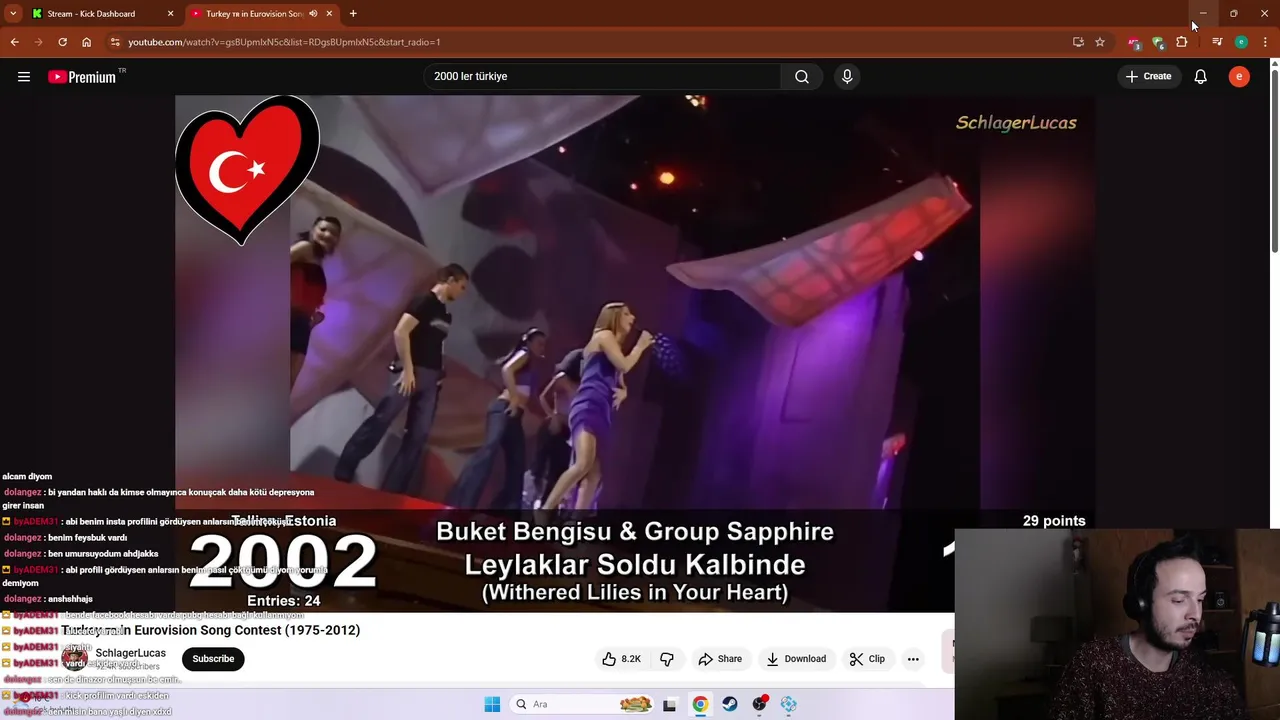
Task: Click the video player to pause
Action: (634, 353)
